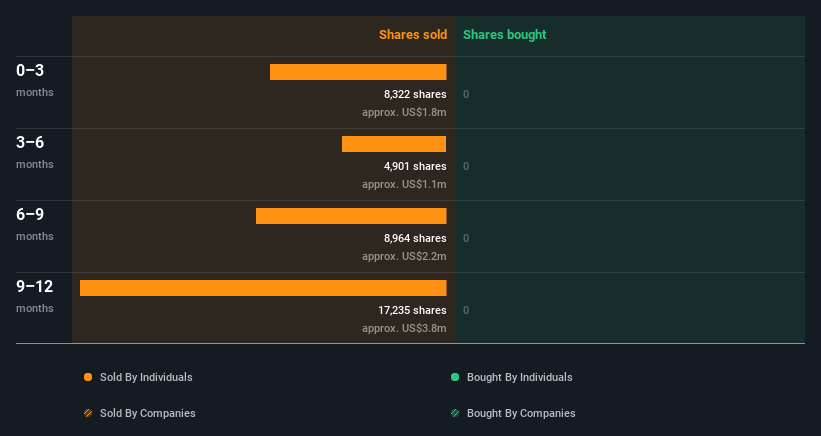Click the 3–6 months orange bar
The image size is (821, 436).
394,144
